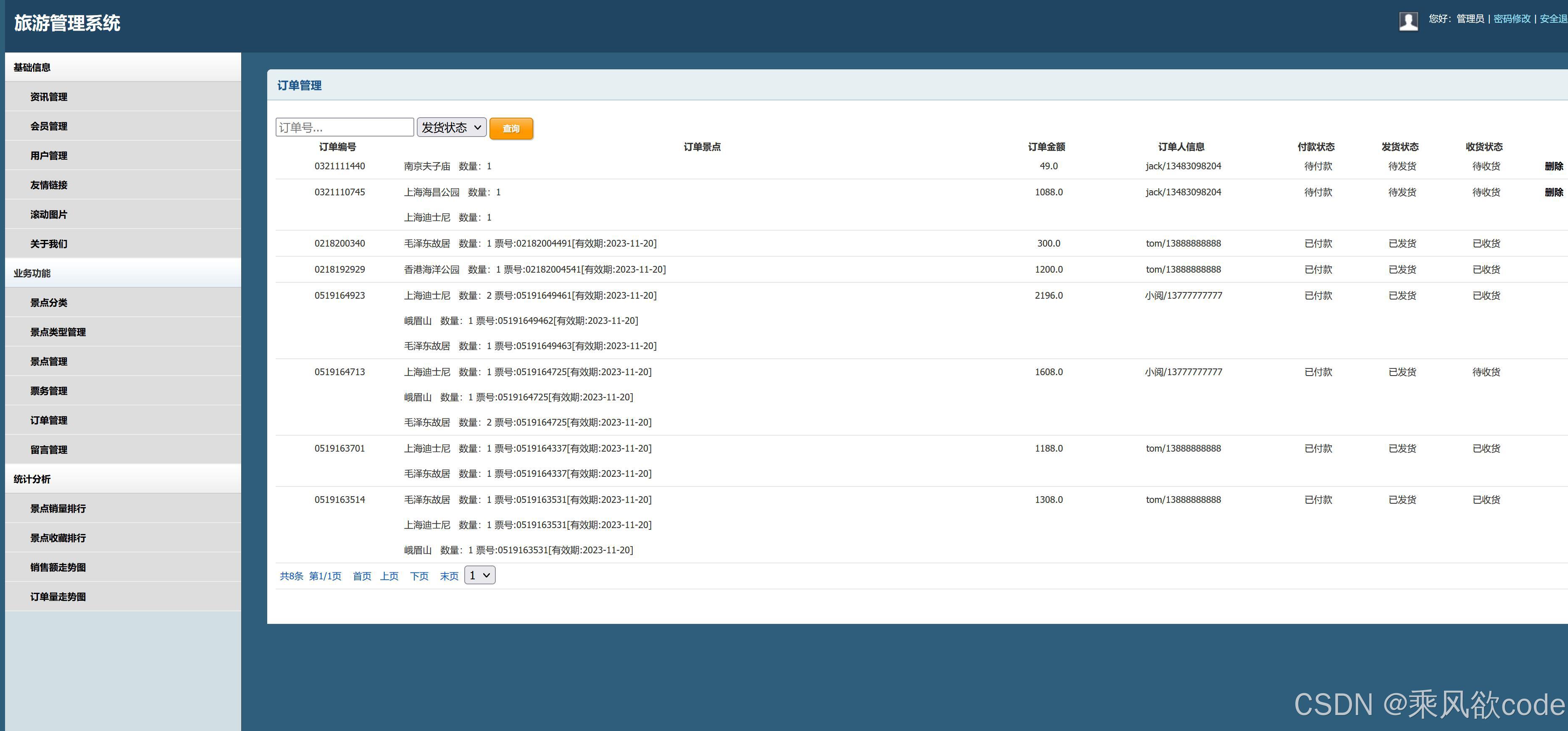Select 订单管理 in sidebar menu
Image resolution: width=1568 pixels, height=731 pixels.
(x=49, y=420)
